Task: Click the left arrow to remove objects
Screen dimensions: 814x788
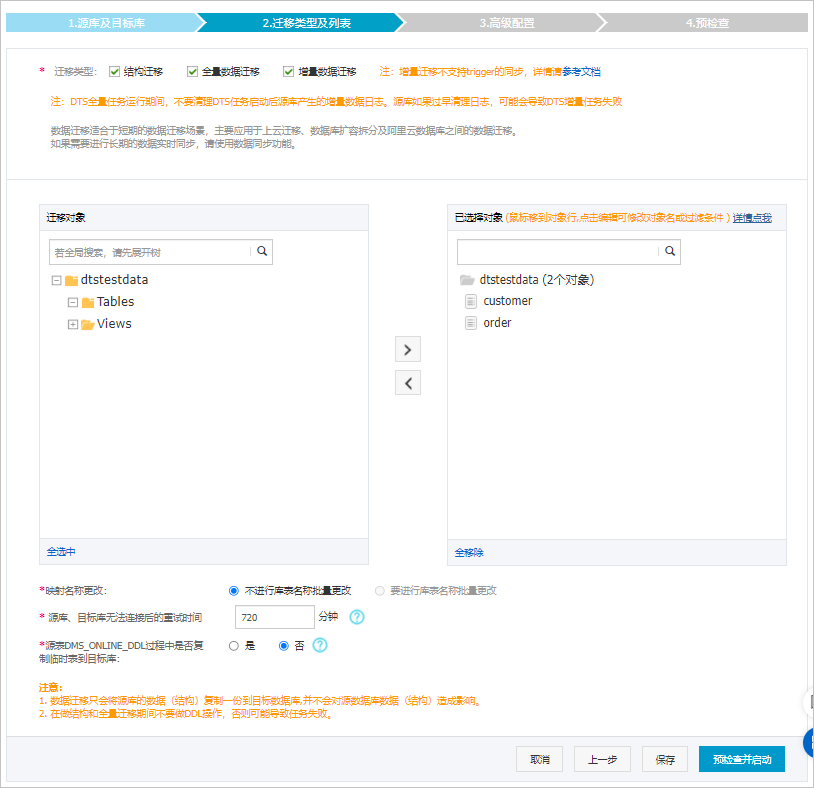Action: (408, 383)
